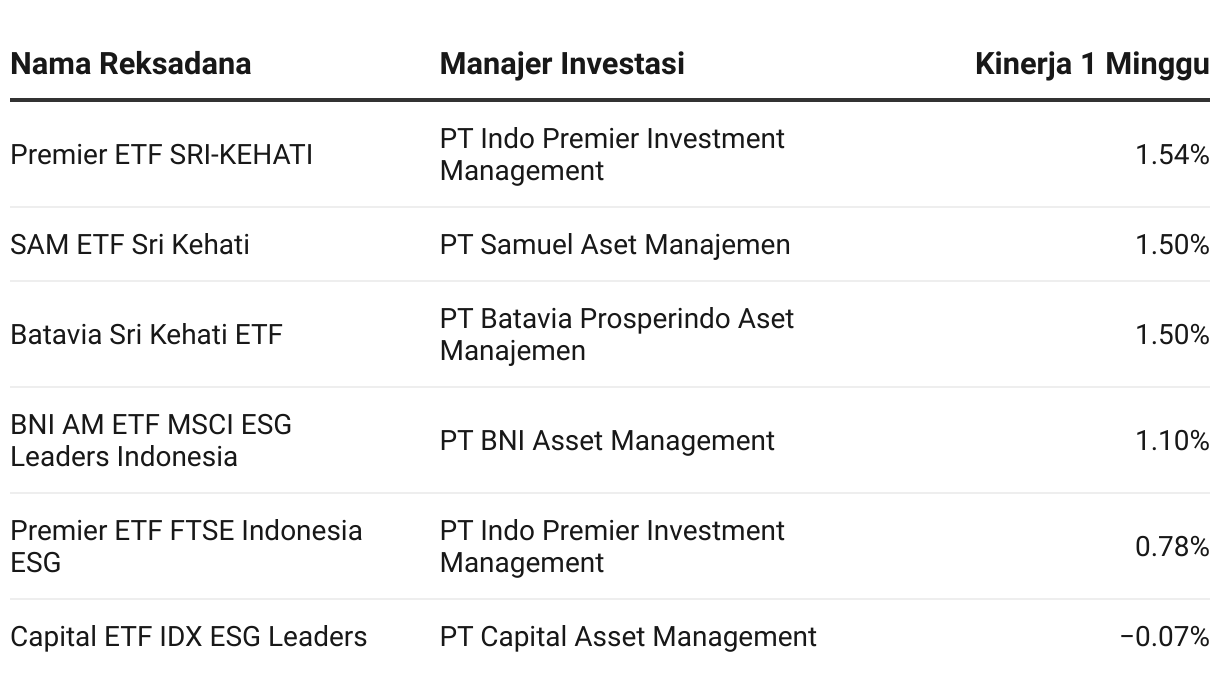Image resolution: width=1220 pixels, height=682 pixels.
Task: Click 1.50% value in Batavia row
Action: pos(1172,335)
